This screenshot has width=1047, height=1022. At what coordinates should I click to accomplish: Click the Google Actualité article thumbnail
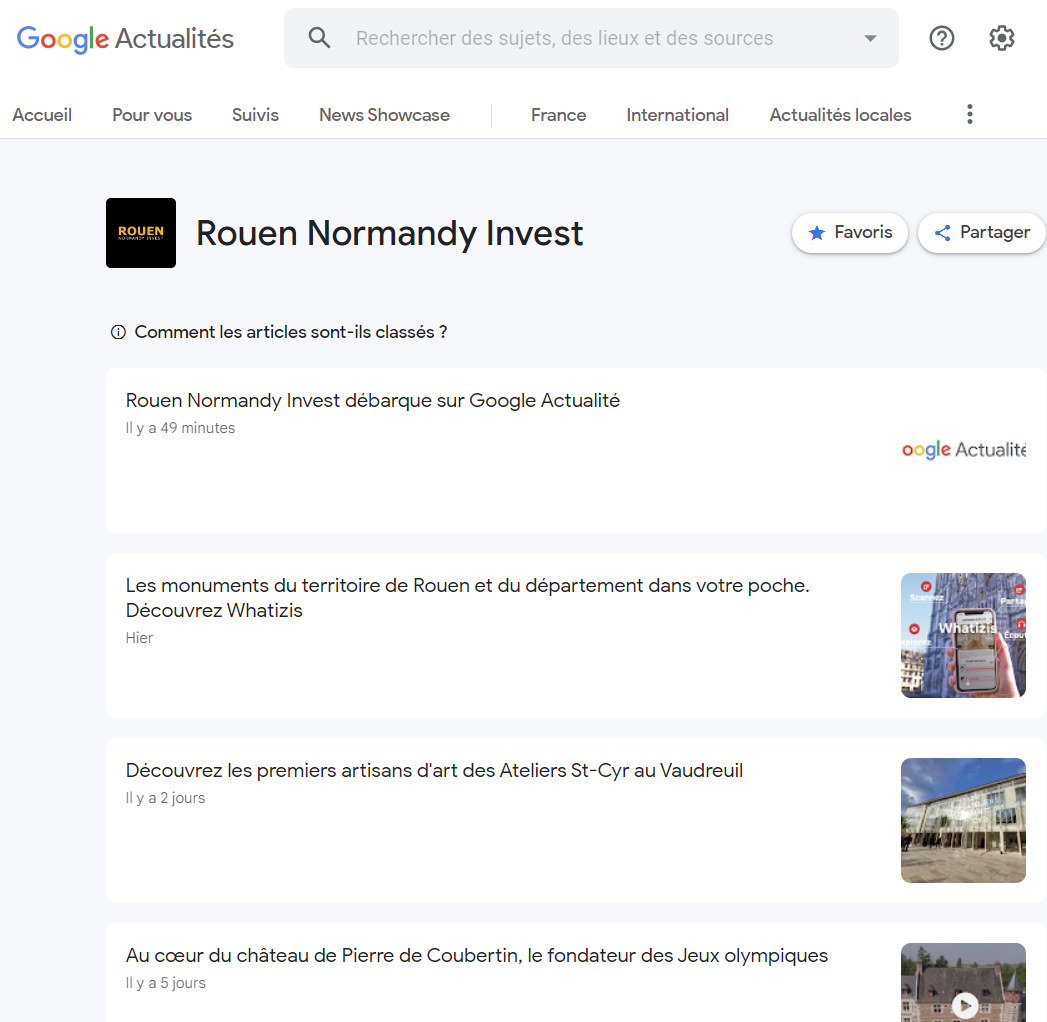964,450
